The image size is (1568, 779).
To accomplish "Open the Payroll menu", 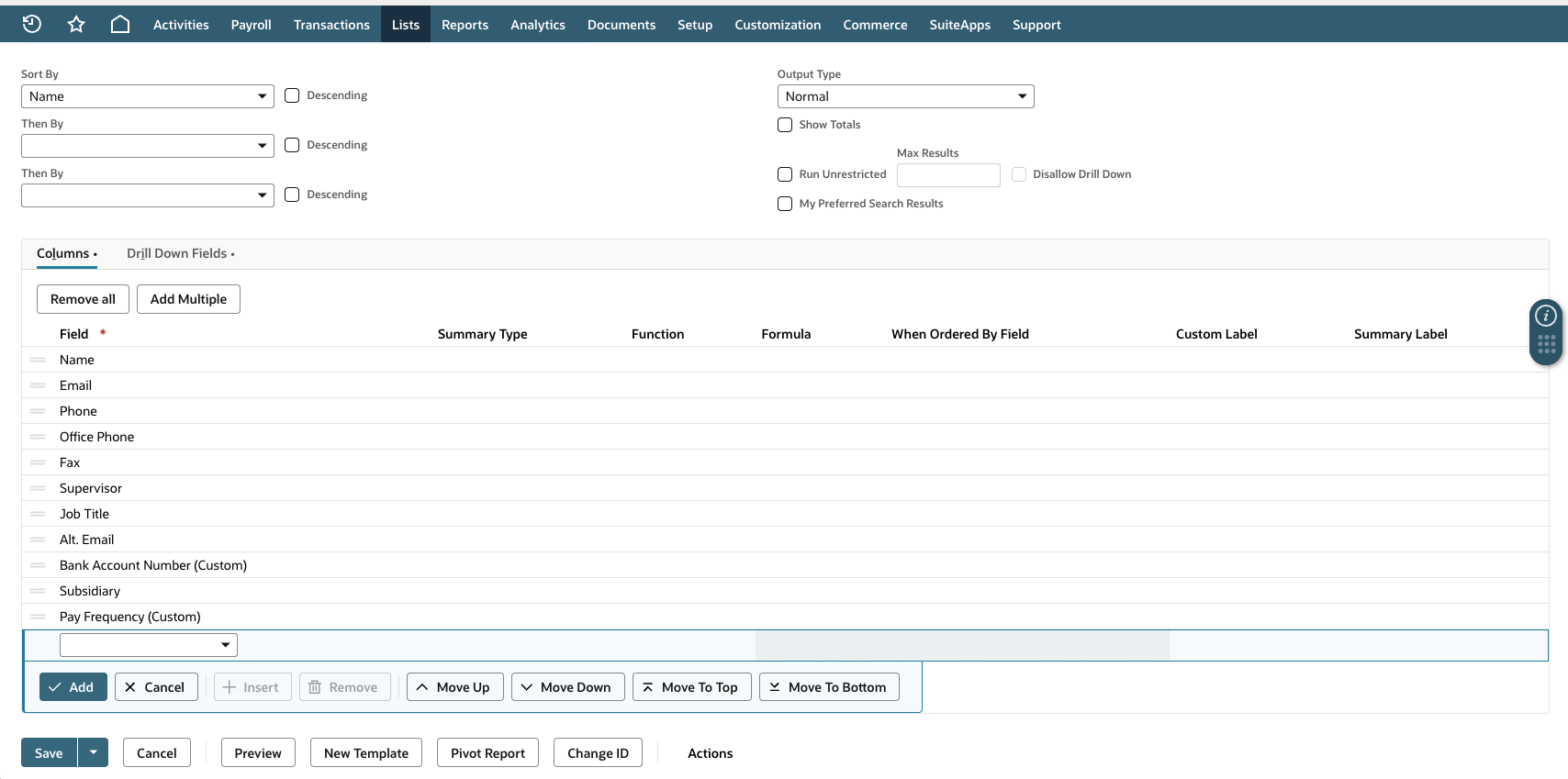I will (252, 25).
